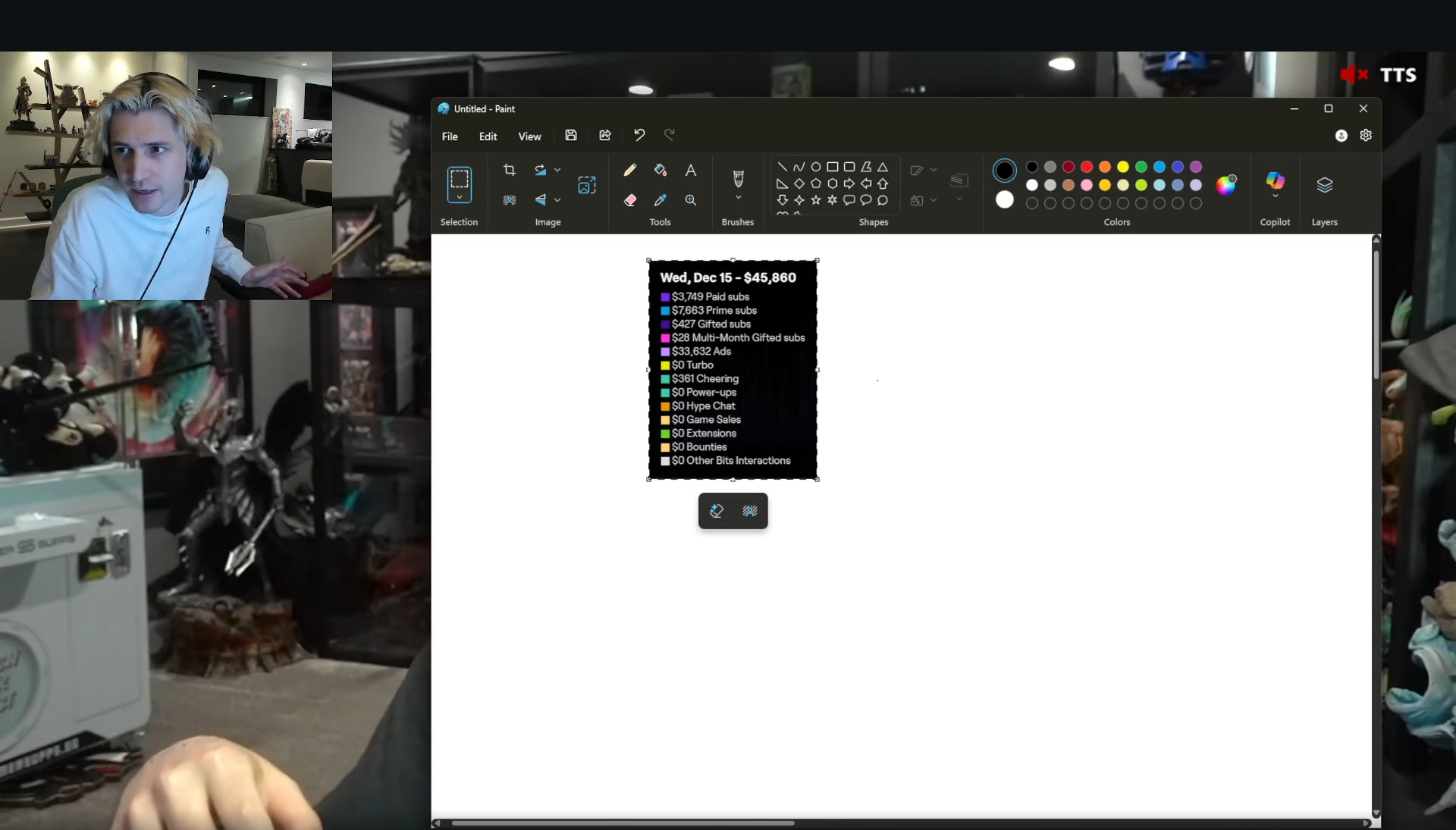Click the Undo button
Screen dimensions: 1456x830
639,135
